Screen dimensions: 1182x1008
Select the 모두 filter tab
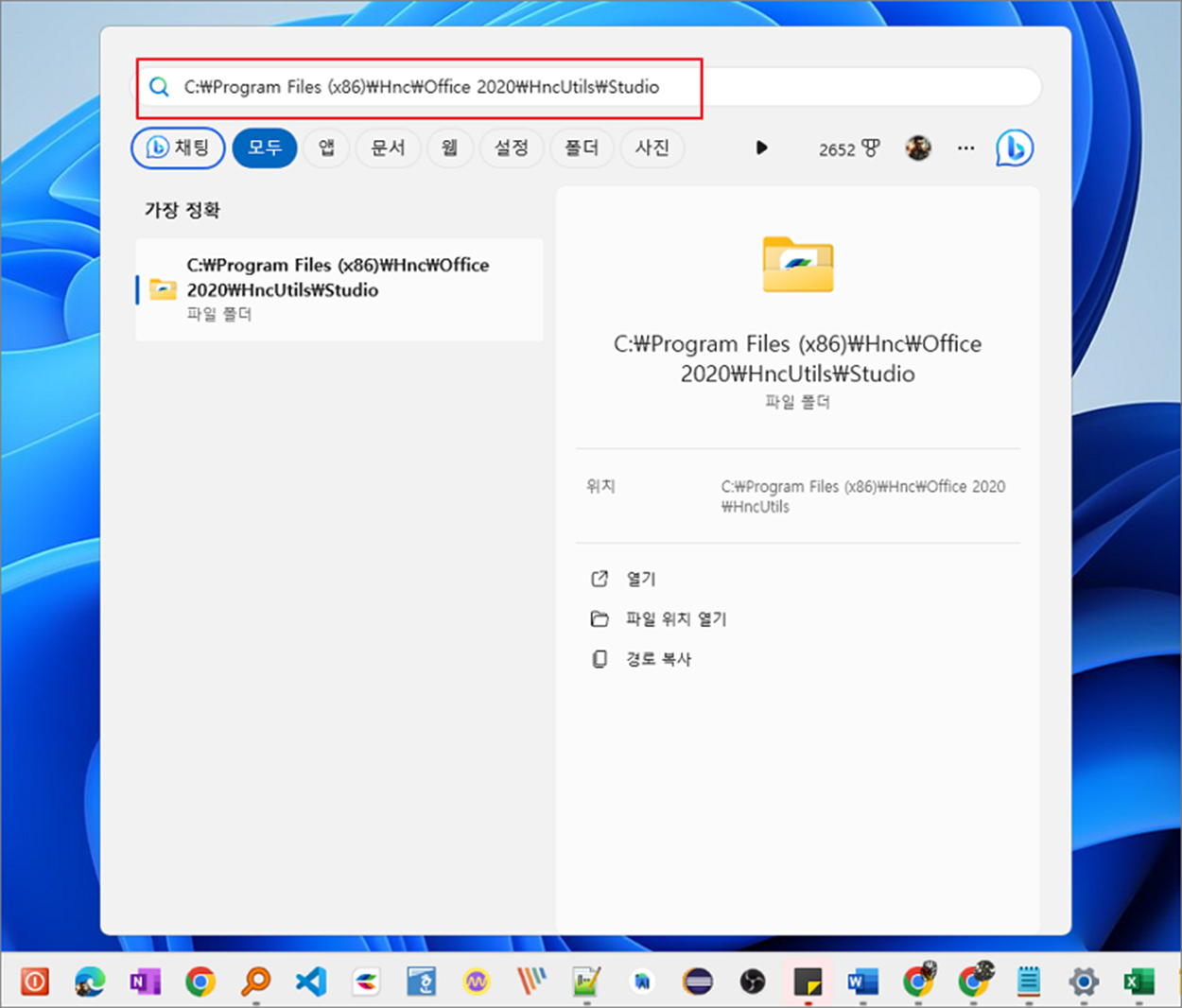pyautogui.click(x=265, y=148)
